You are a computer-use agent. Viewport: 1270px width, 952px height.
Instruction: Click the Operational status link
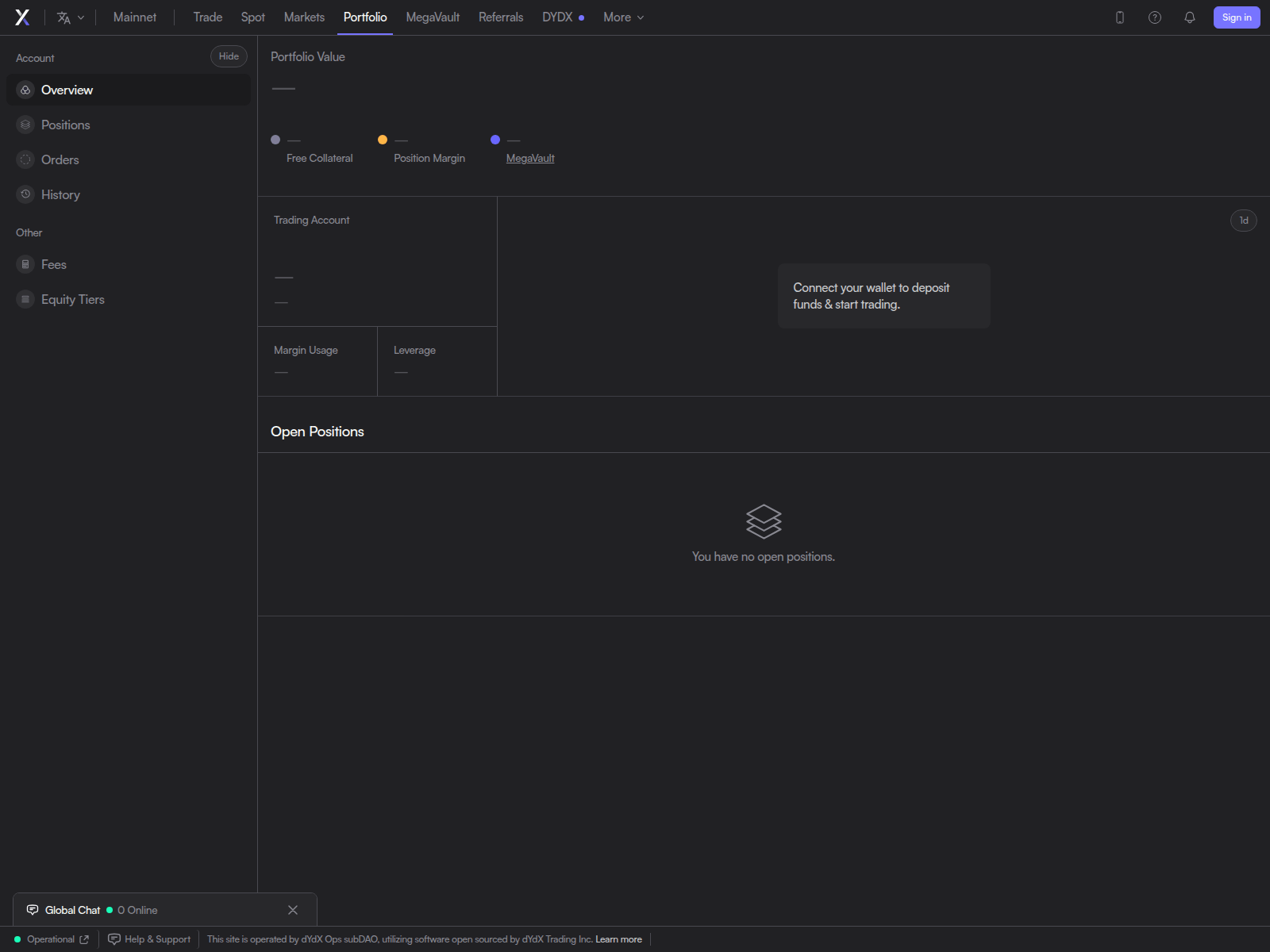pos(51,939)
